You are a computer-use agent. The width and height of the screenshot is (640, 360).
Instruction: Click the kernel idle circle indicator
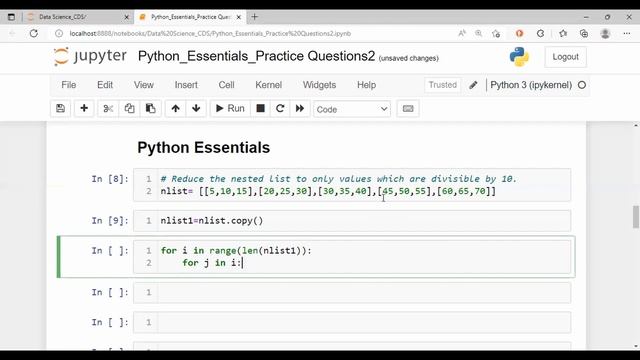click(x=582, y=85)
